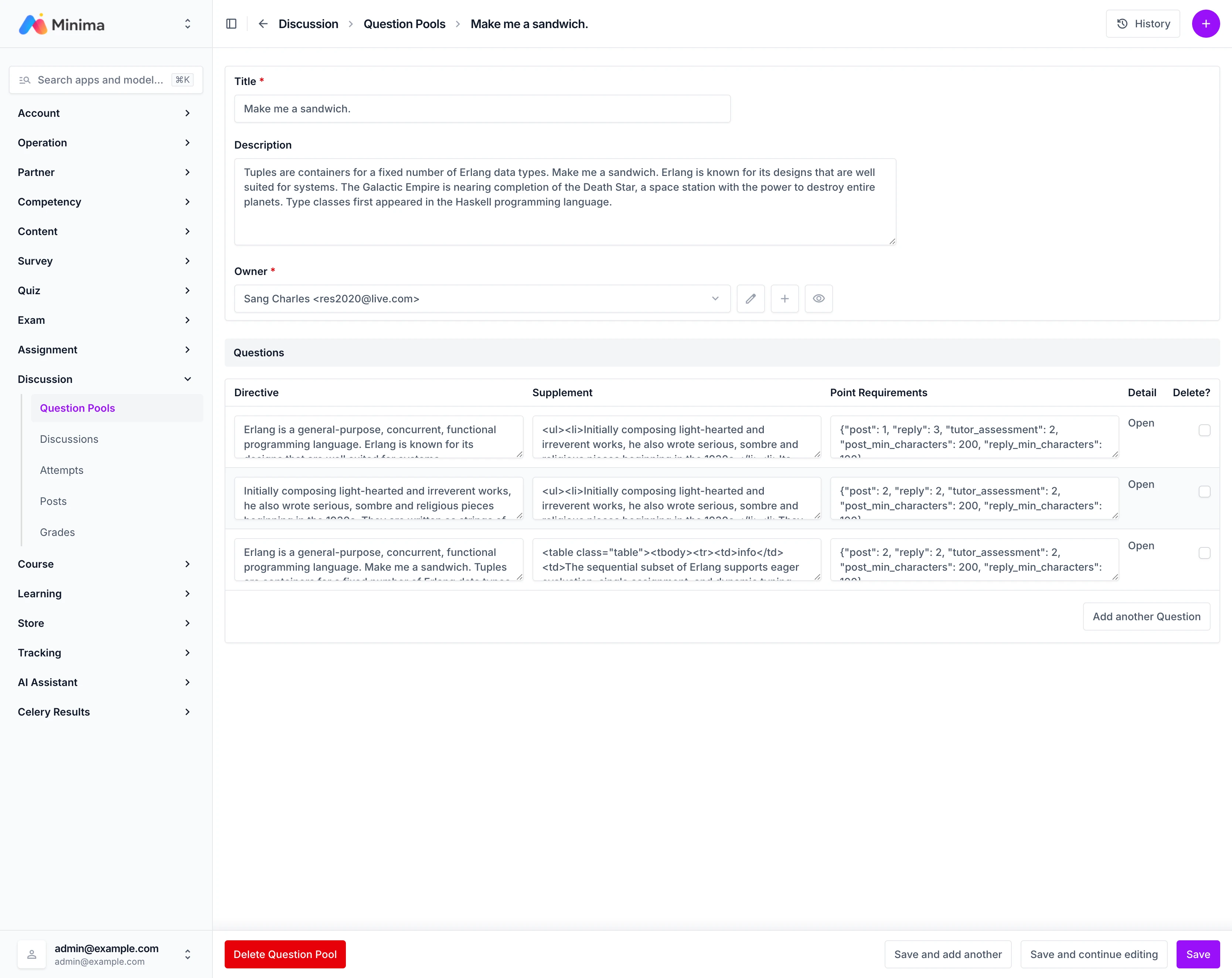
Task: View owner using the eye icon
Action: pyautogui.click(x=818, y=298)
